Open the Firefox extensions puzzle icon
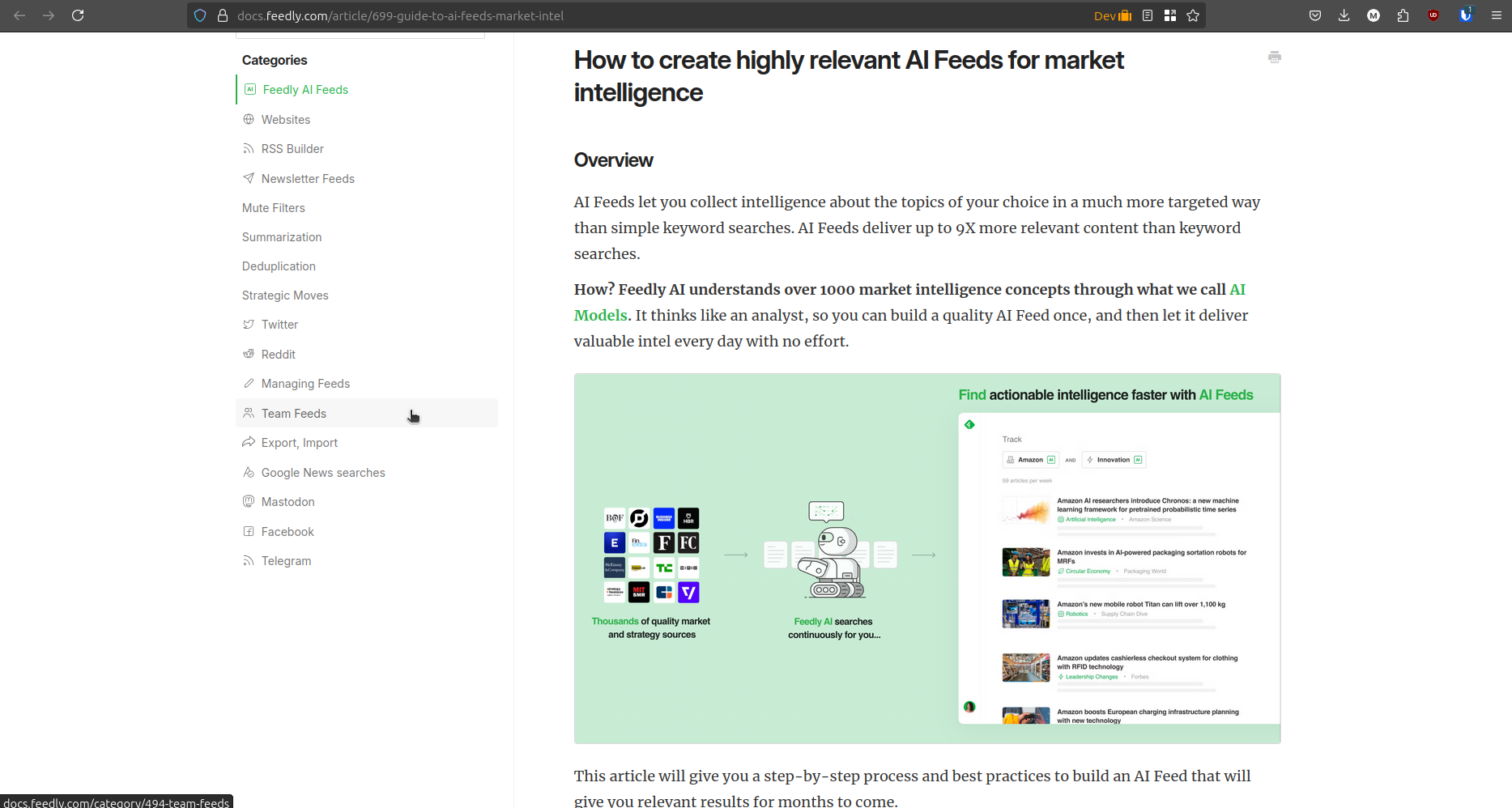Image resolution: width=1512 pixels, height=808 pixels. [x=1403, y=15]
